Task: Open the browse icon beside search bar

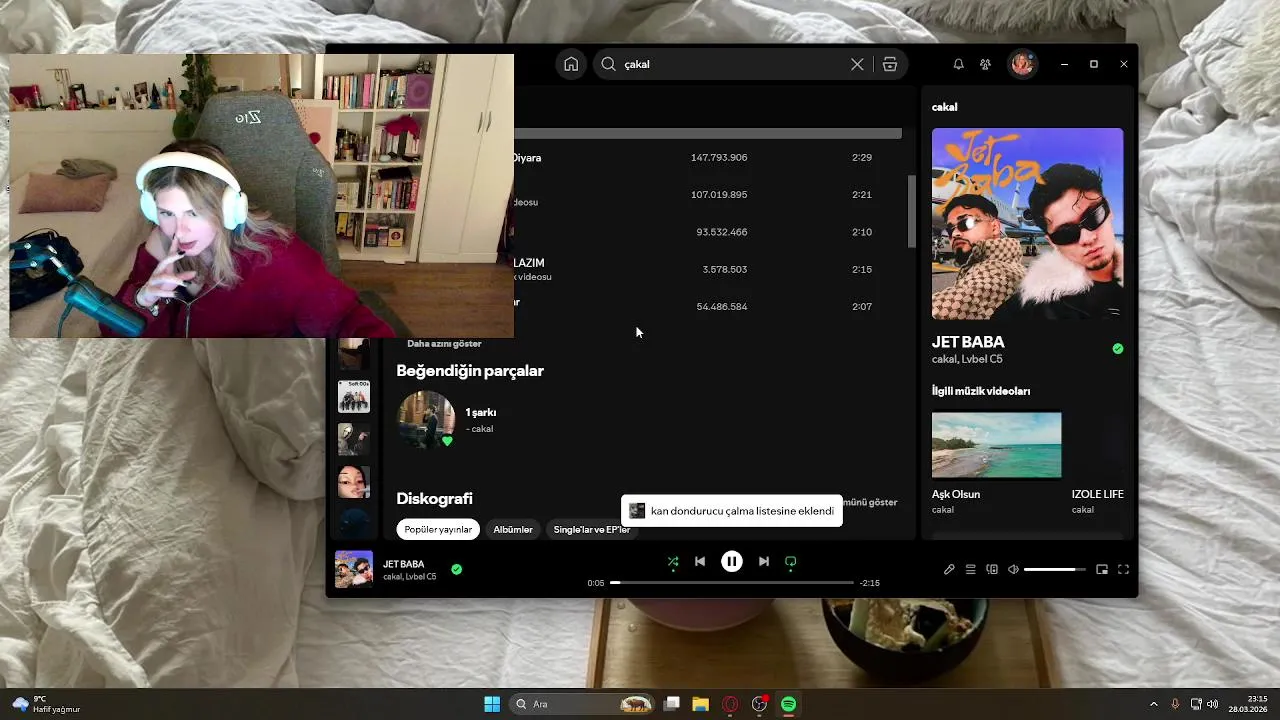Action: point(890,64)
